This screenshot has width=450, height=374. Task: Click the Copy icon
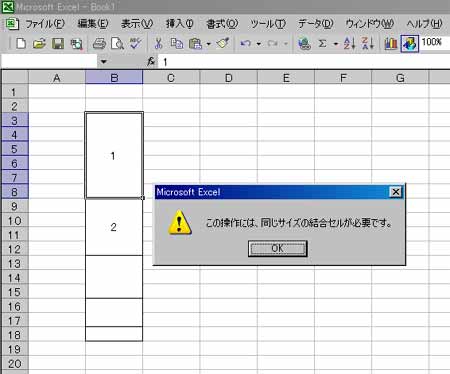click(x=177, y=43)
